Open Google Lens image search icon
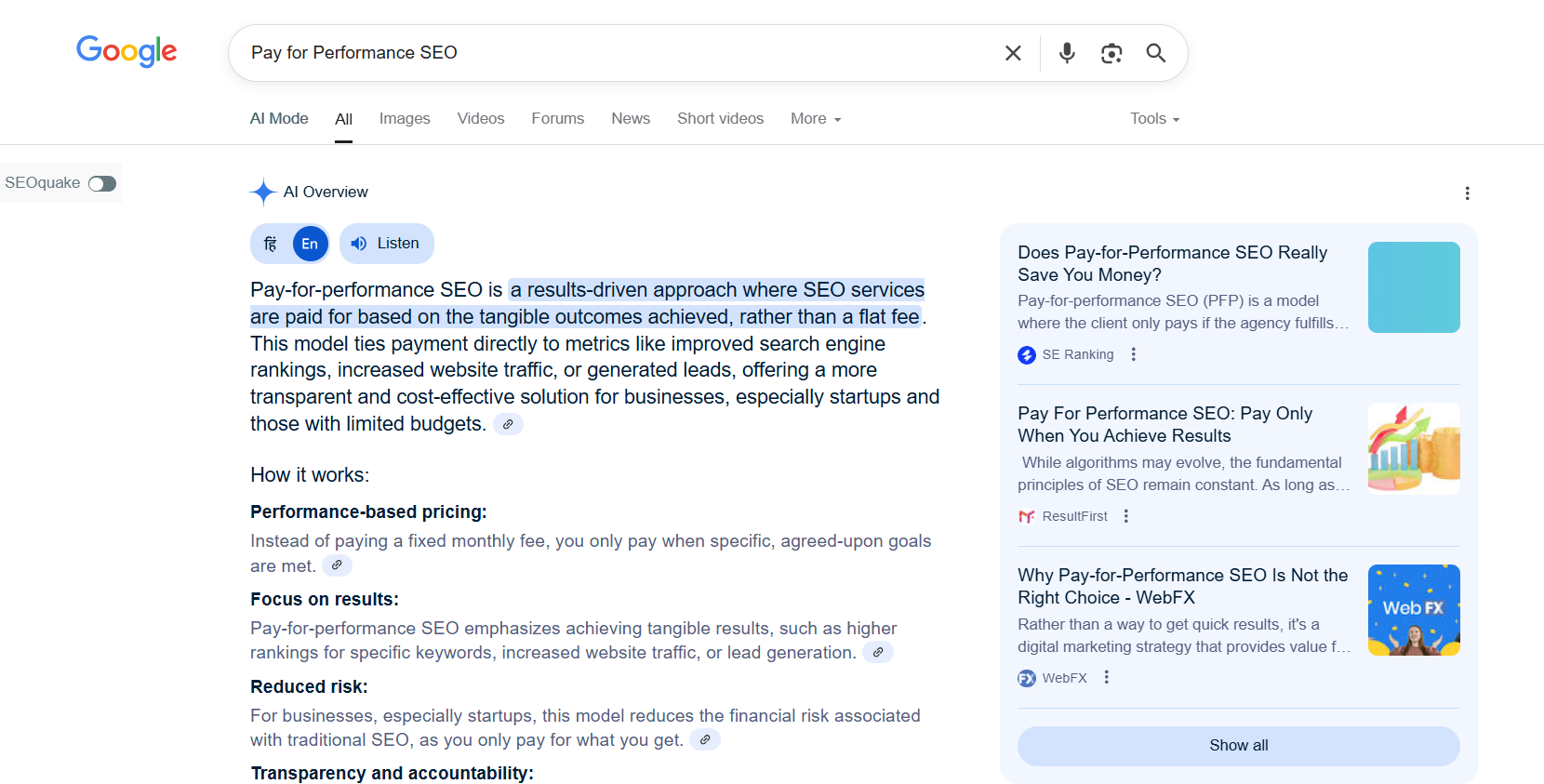The width and height of the screenshot is (1544, 784). (x=1111, y=53)
